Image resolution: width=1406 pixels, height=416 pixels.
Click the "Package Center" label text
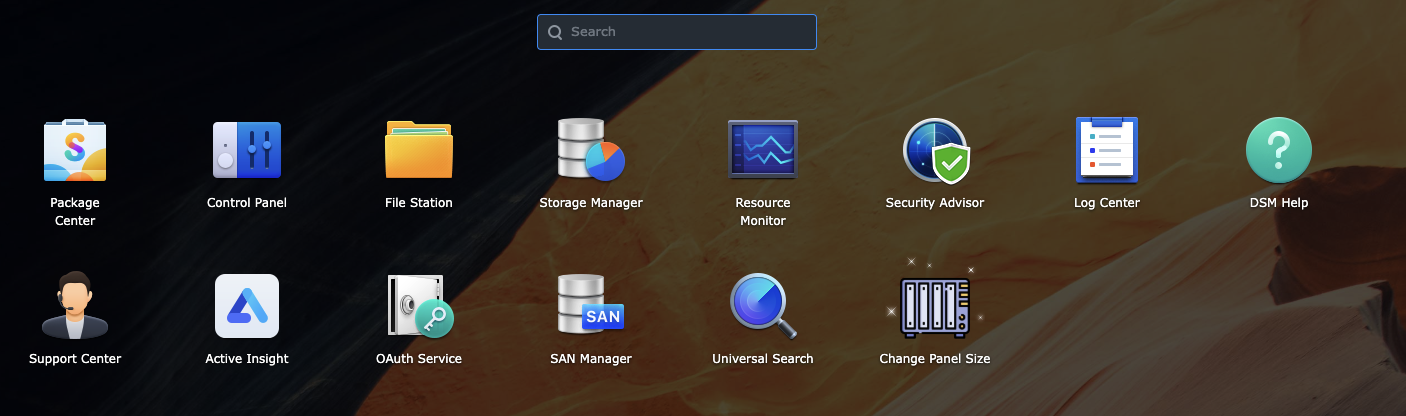(x=75, y=212)
